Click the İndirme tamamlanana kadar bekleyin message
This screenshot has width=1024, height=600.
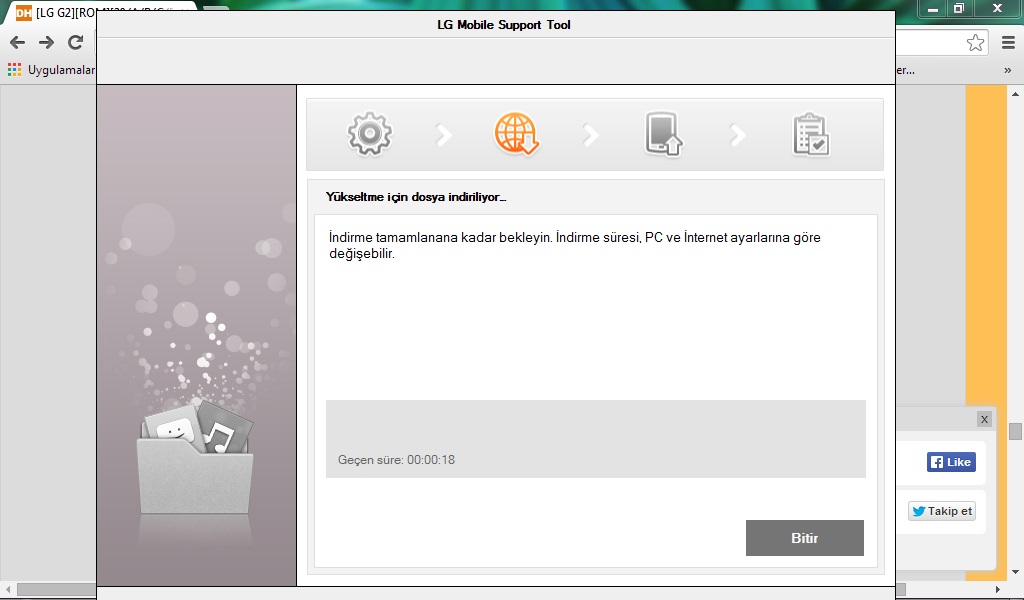(575, 245)
